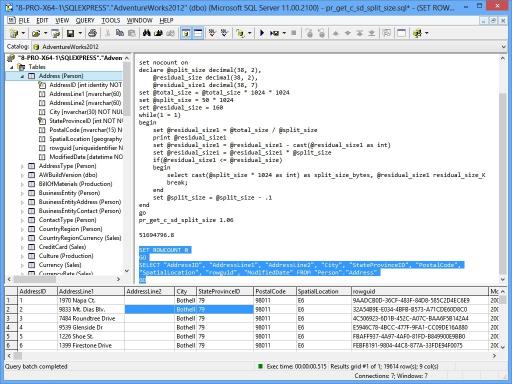Click the layout window icon before connections icon
The height and width of the screenshot is (384, 512).
402,33
